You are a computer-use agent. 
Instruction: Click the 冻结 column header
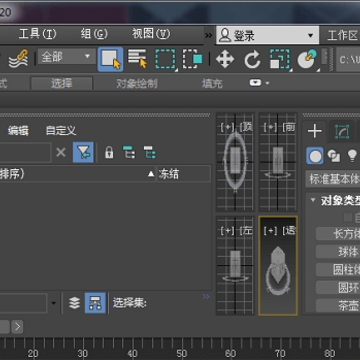183,174
